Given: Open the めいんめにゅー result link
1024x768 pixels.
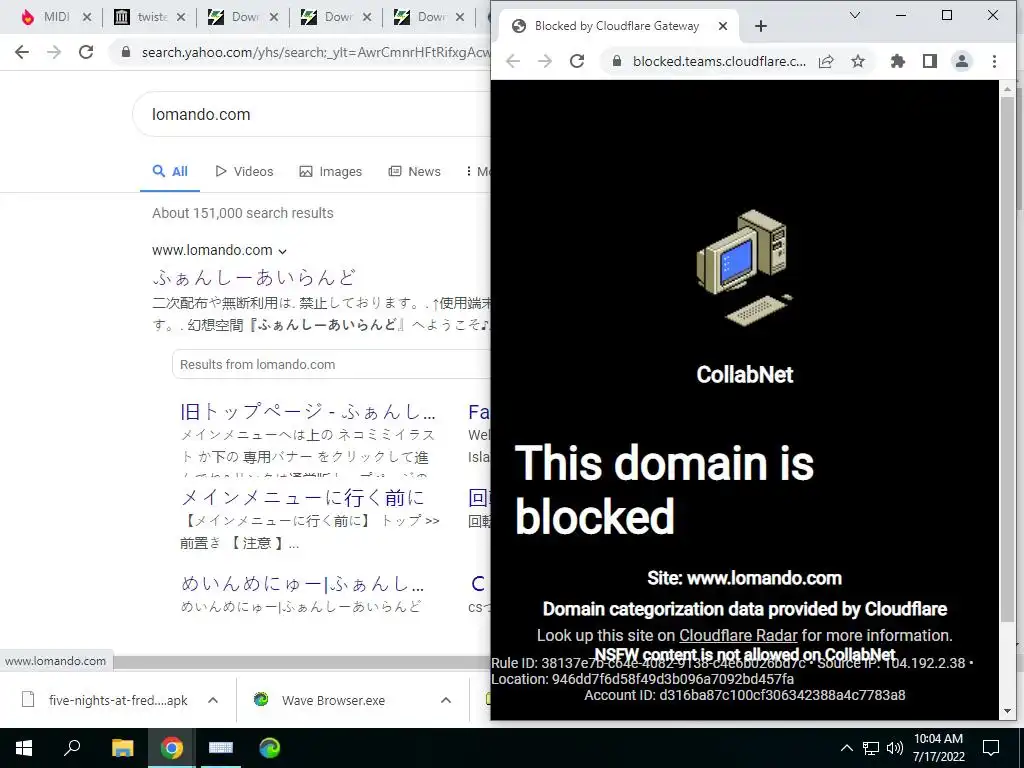Looking at the screenshot, I should [x=302, y=583].
